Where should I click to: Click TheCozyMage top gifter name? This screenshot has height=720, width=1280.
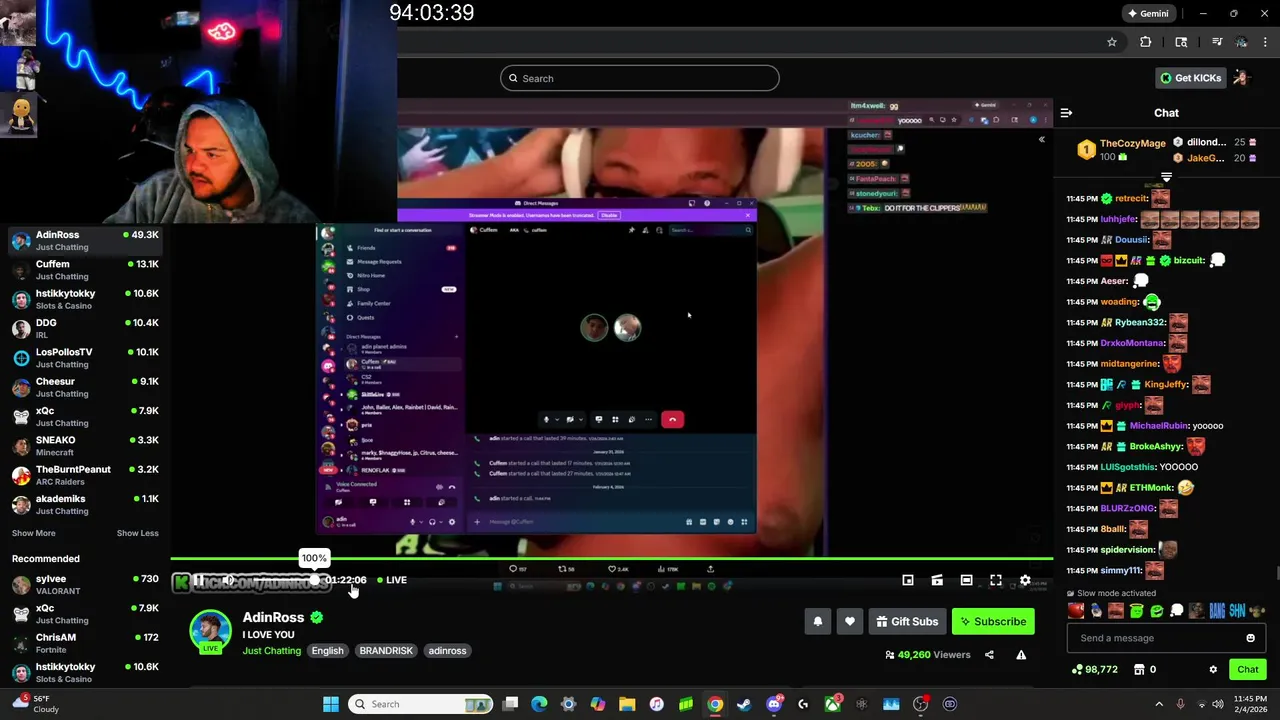(x=1133, y=143)
